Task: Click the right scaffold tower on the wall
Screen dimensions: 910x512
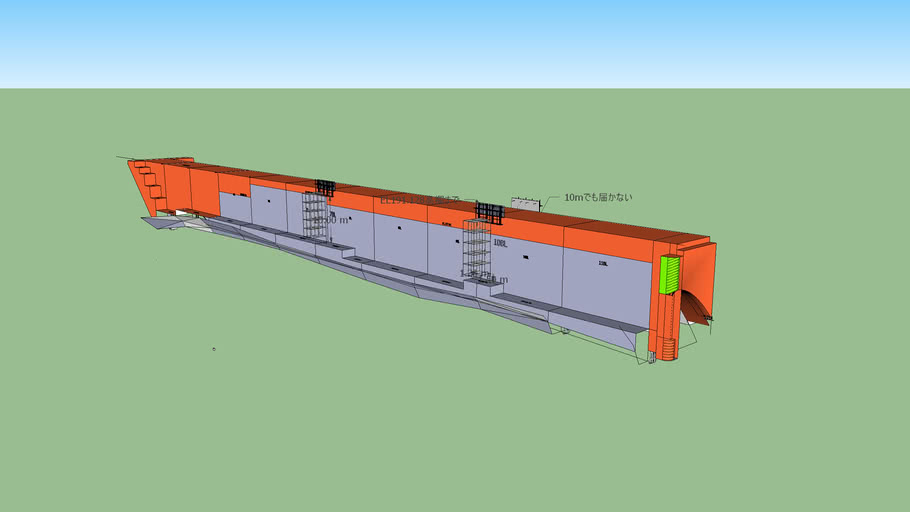Action: [476, 250]
